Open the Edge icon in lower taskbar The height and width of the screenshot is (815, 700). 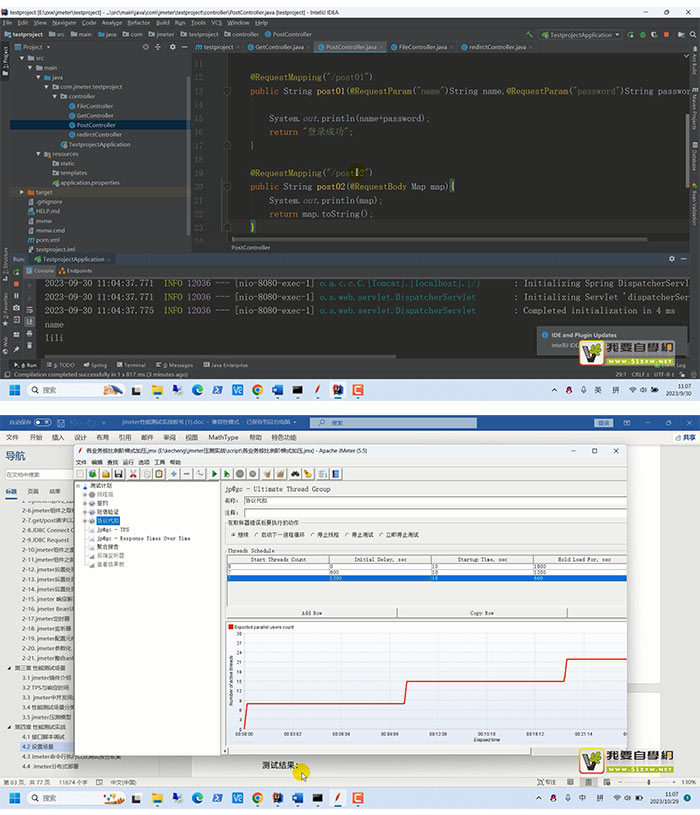197,798
